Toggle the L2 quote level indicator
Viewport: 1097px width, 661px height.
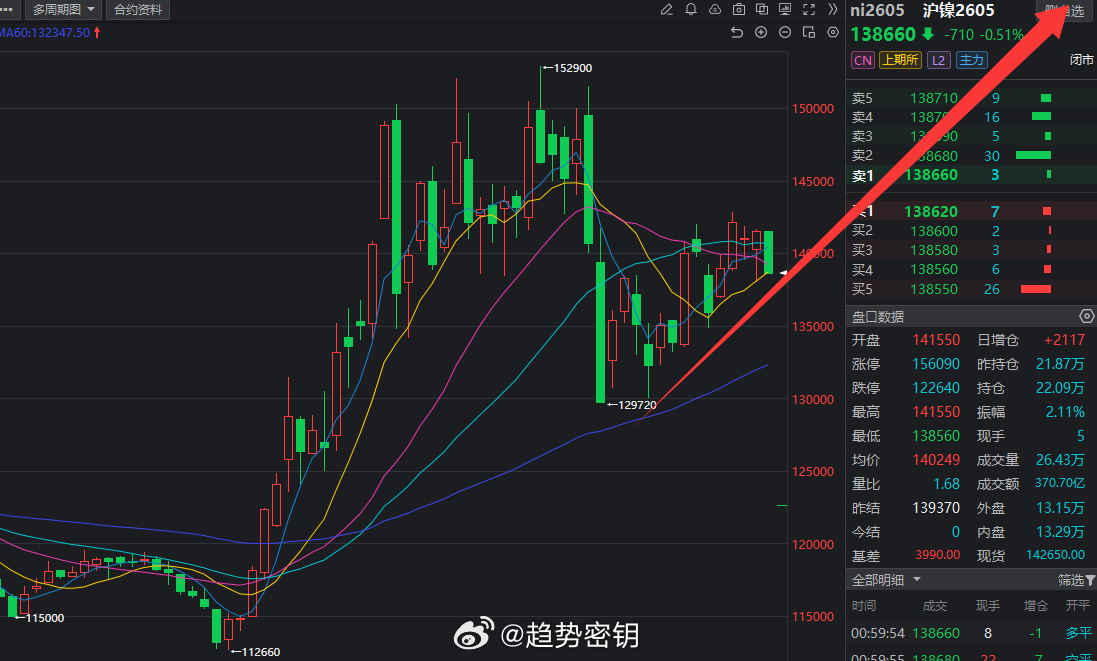pyautogui.click(x=938, y=60)
